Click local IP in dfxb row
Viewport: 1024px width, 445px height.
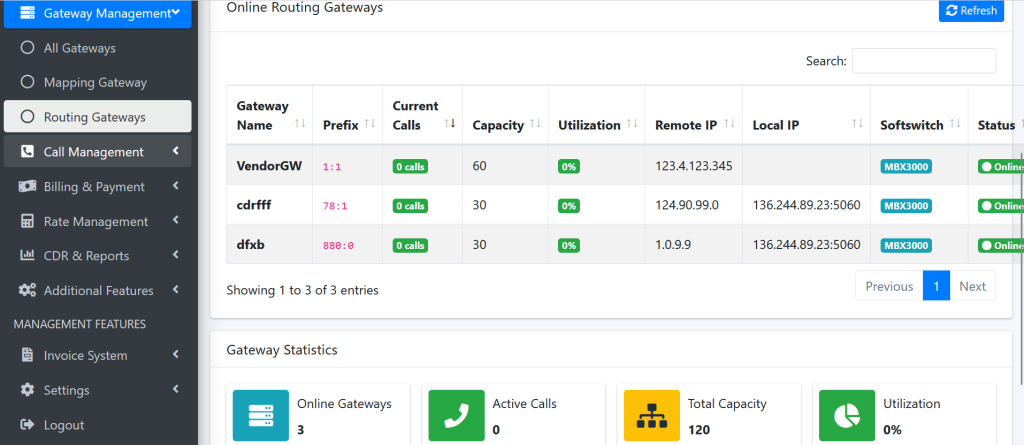(x=807, y=244)
